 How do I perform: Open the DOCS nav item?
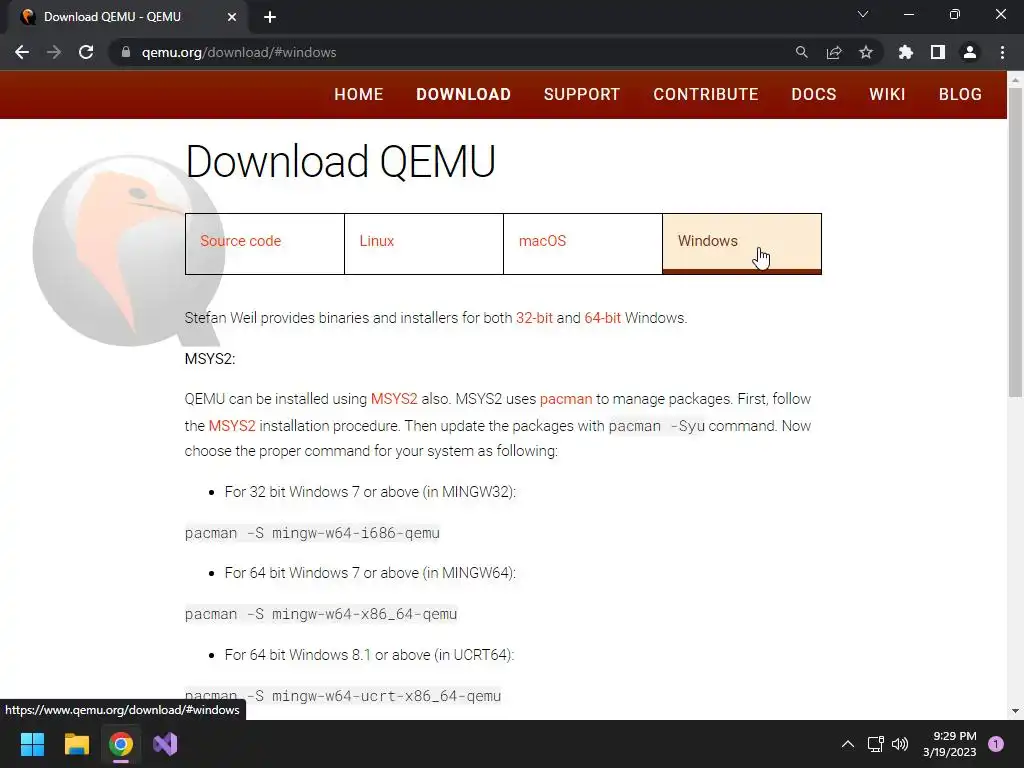point(813,94)
